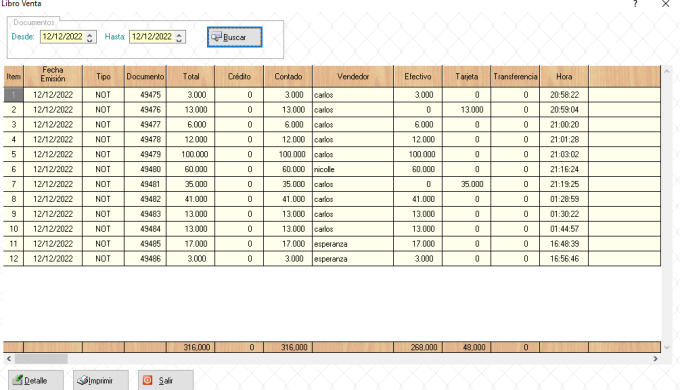Click the help question mark icon

[635, 4]
